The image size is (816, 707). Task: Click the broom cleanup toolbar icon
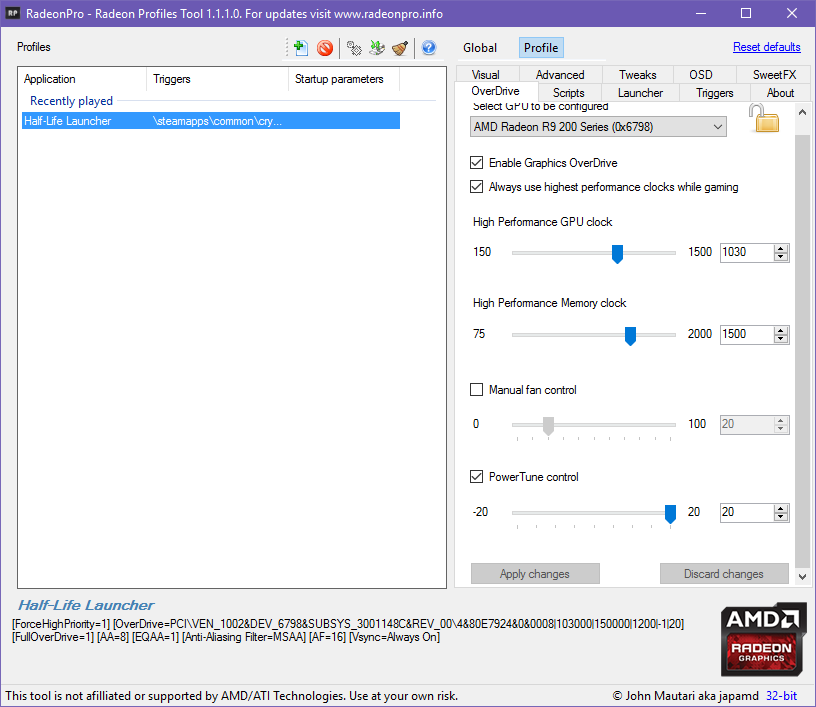pyautogui.click(x=400, y=48)
